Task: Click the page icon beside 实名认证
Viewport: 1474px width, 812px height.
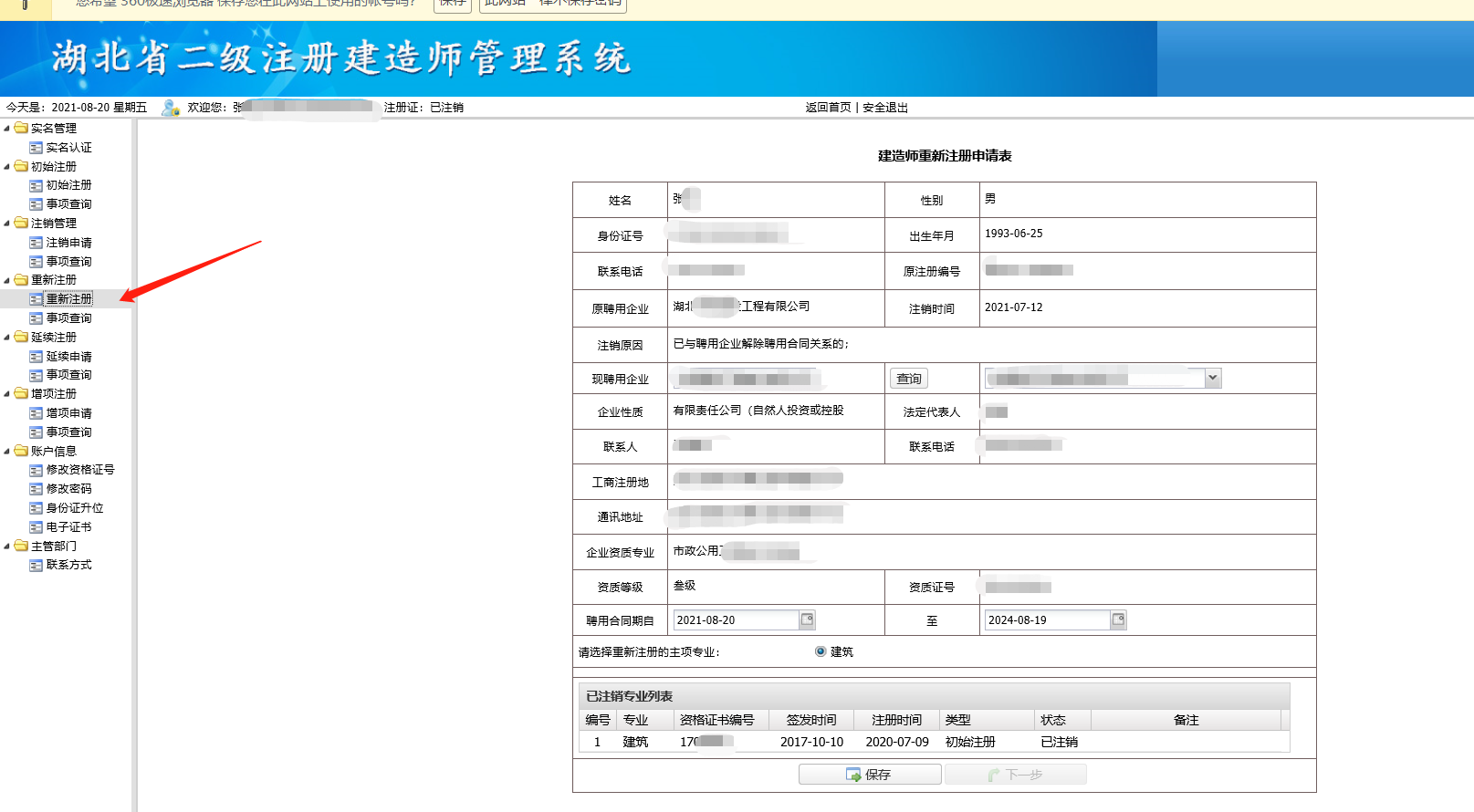Action: pyautogui.click(x=36, y=147)
